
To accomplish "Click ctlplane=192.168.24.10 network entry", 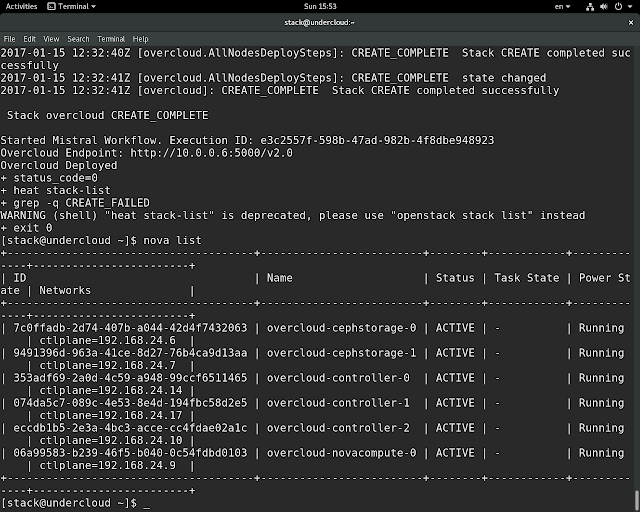I will pyautogui.click(x=111, y=441).
